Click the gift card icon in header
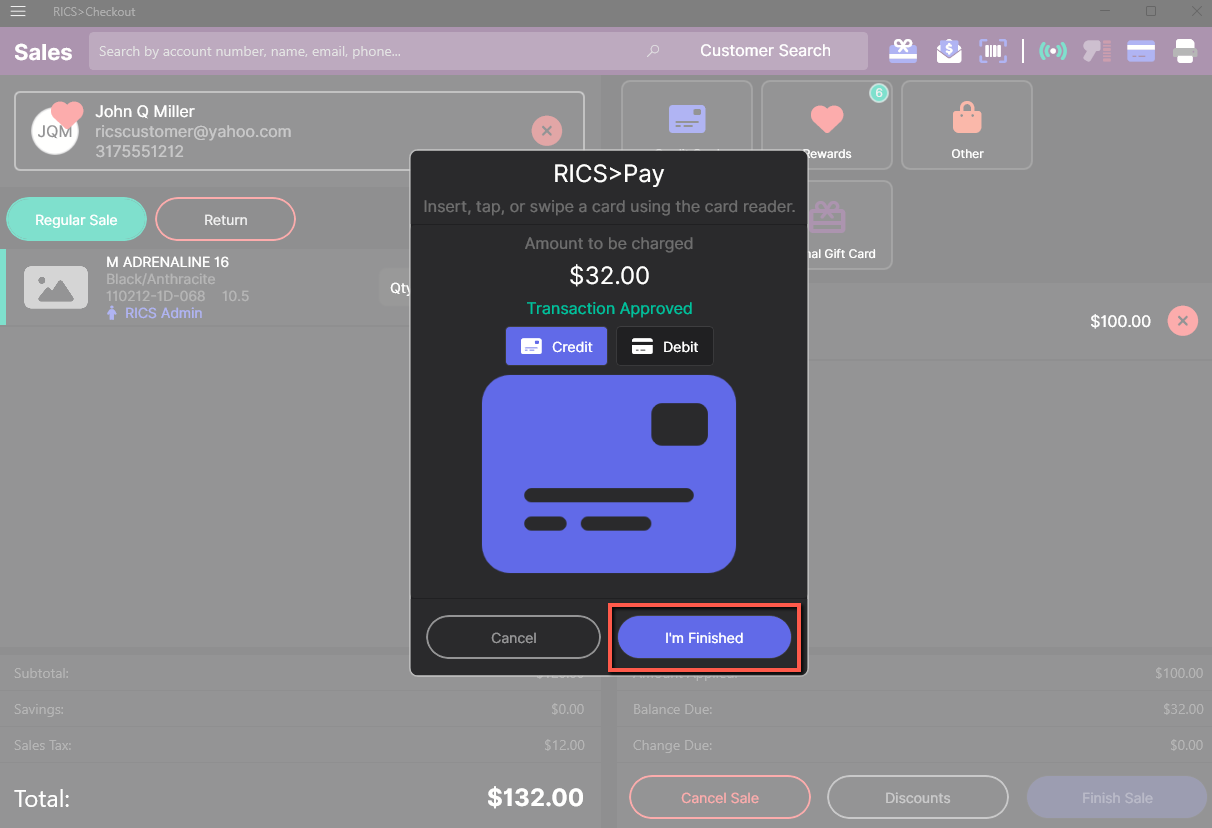Viewport: 1212px width, 828px height. tap(903, 51)
